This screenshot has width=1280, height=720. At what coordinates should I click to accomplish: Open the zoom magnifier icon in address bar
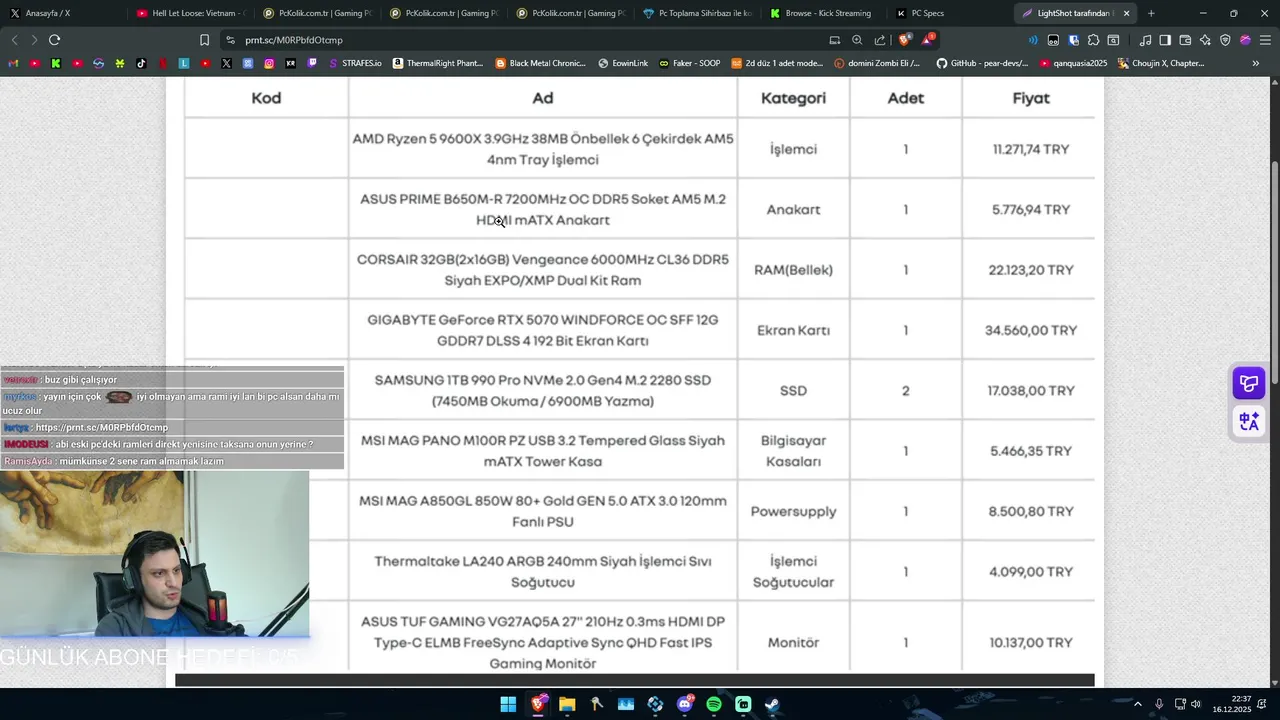click(857, 40)
